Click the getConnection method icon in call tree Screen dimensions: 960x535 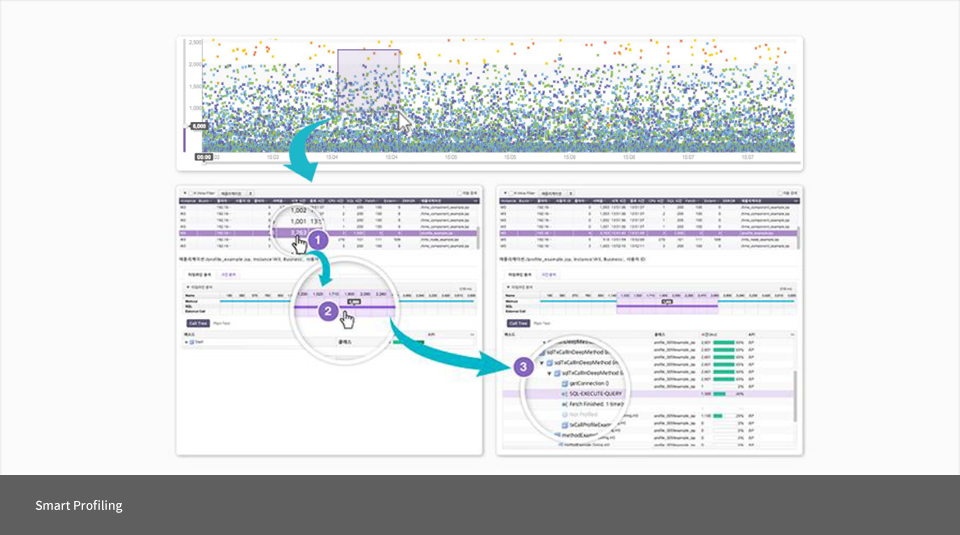(565, 383)
